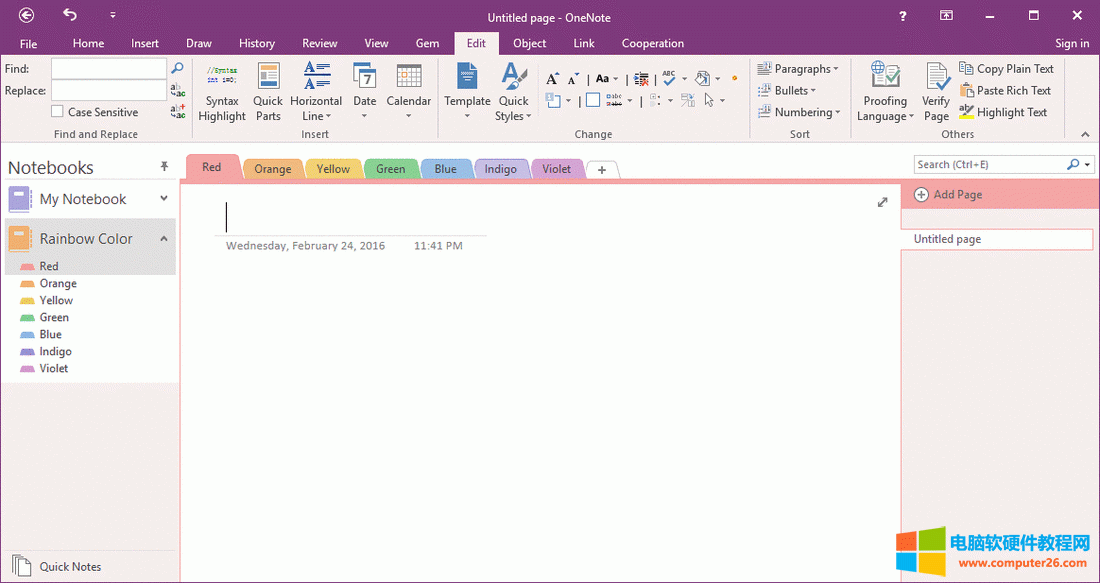1100x583 pixels.
Task: Toggle full page view with the expand arrow
Action: tap(882, 202)
